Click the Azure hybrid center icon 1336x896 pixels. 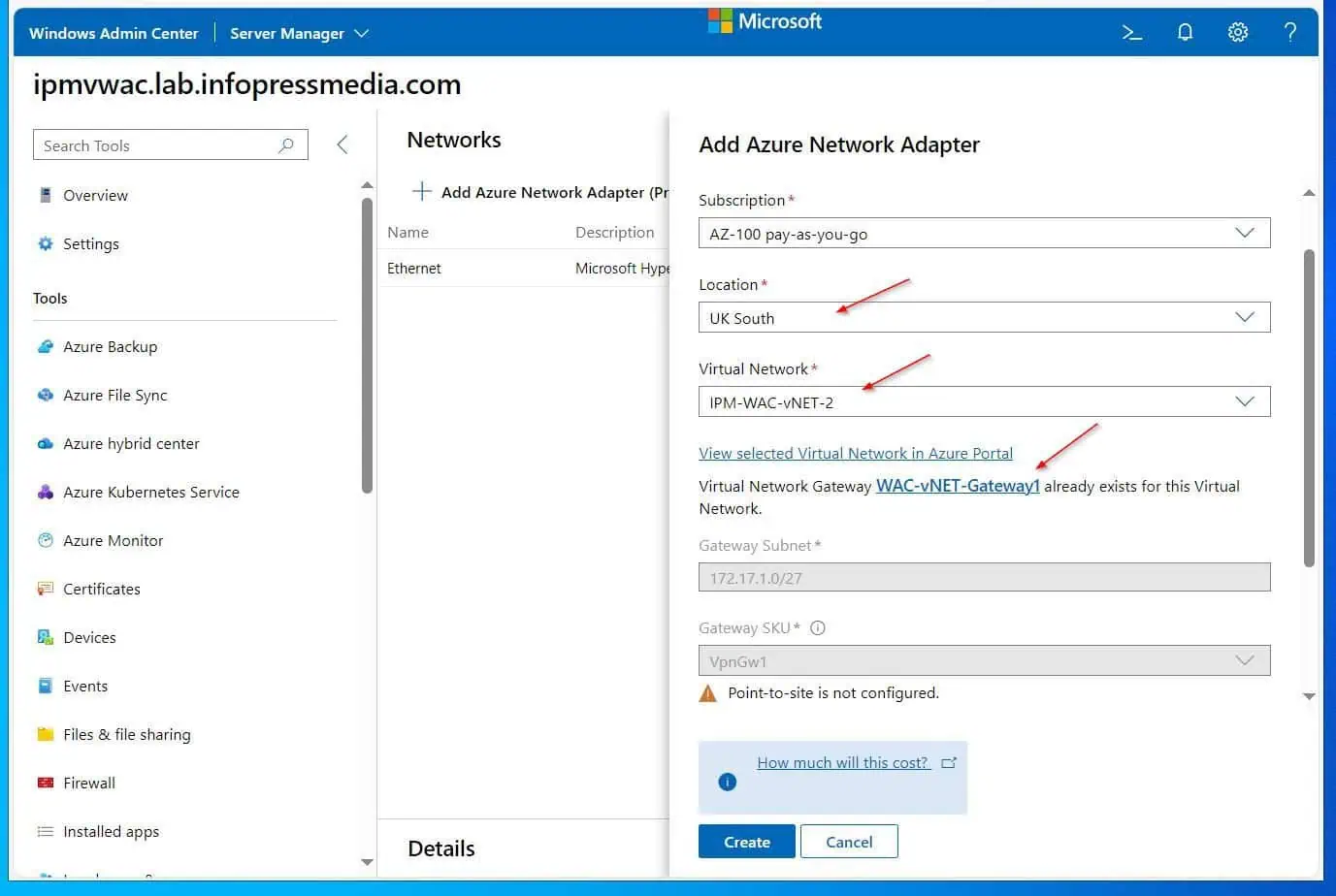pyautogui.click(x=45, y=443)
